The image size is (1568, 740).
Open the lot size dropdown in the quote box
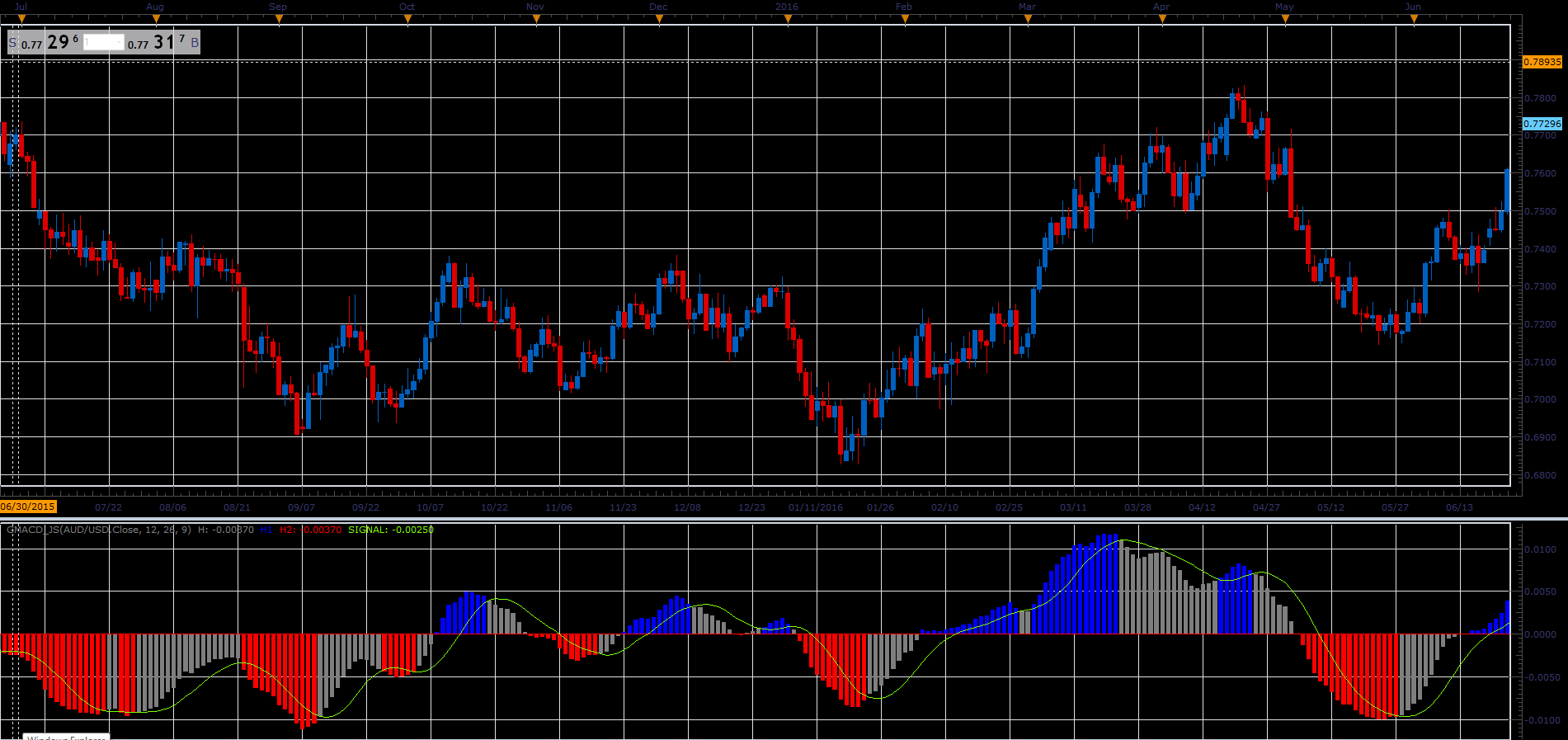[104, 42]
